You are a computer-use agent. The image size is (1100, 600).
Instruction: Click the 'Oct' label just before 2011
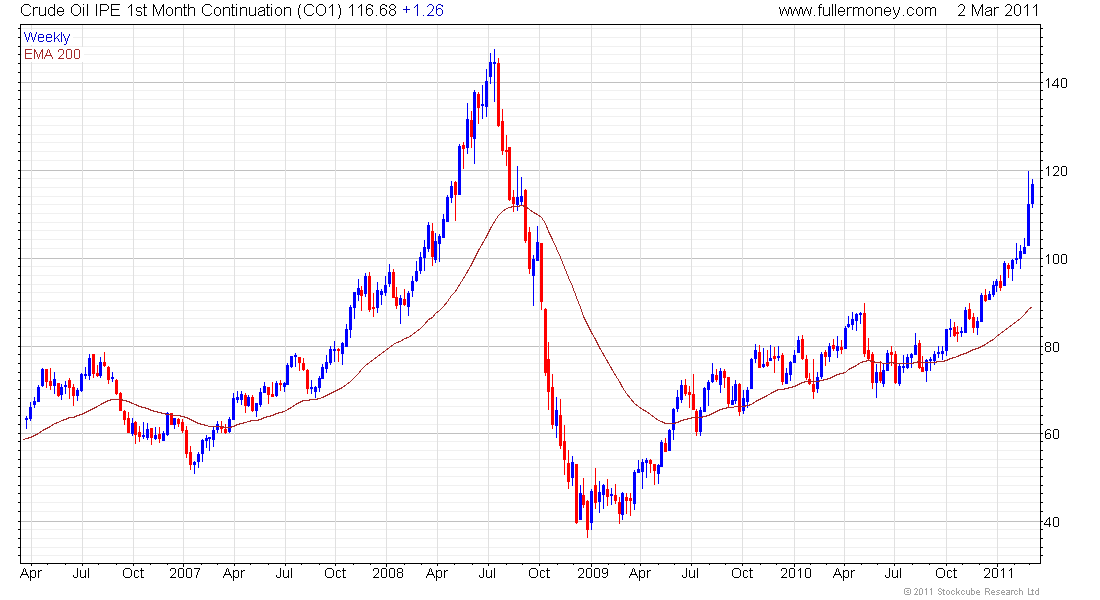946,573
